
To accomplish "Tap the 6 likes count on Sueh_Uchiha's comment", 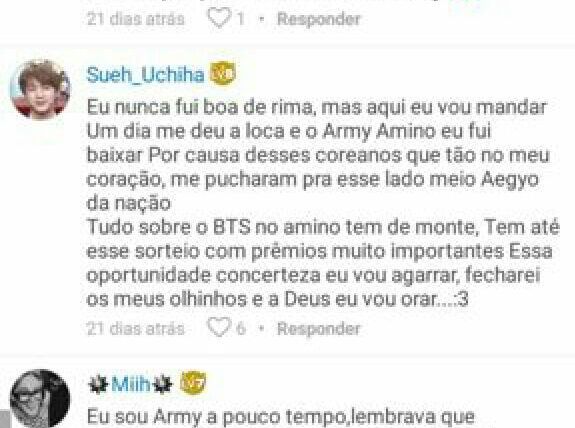I will 241,329.
